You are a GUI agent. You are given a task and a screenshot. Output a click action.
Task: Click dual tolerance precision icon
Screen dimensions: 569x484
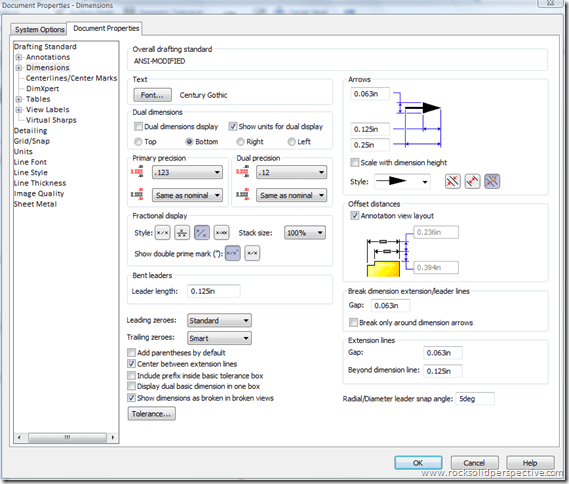pos(242,194)
